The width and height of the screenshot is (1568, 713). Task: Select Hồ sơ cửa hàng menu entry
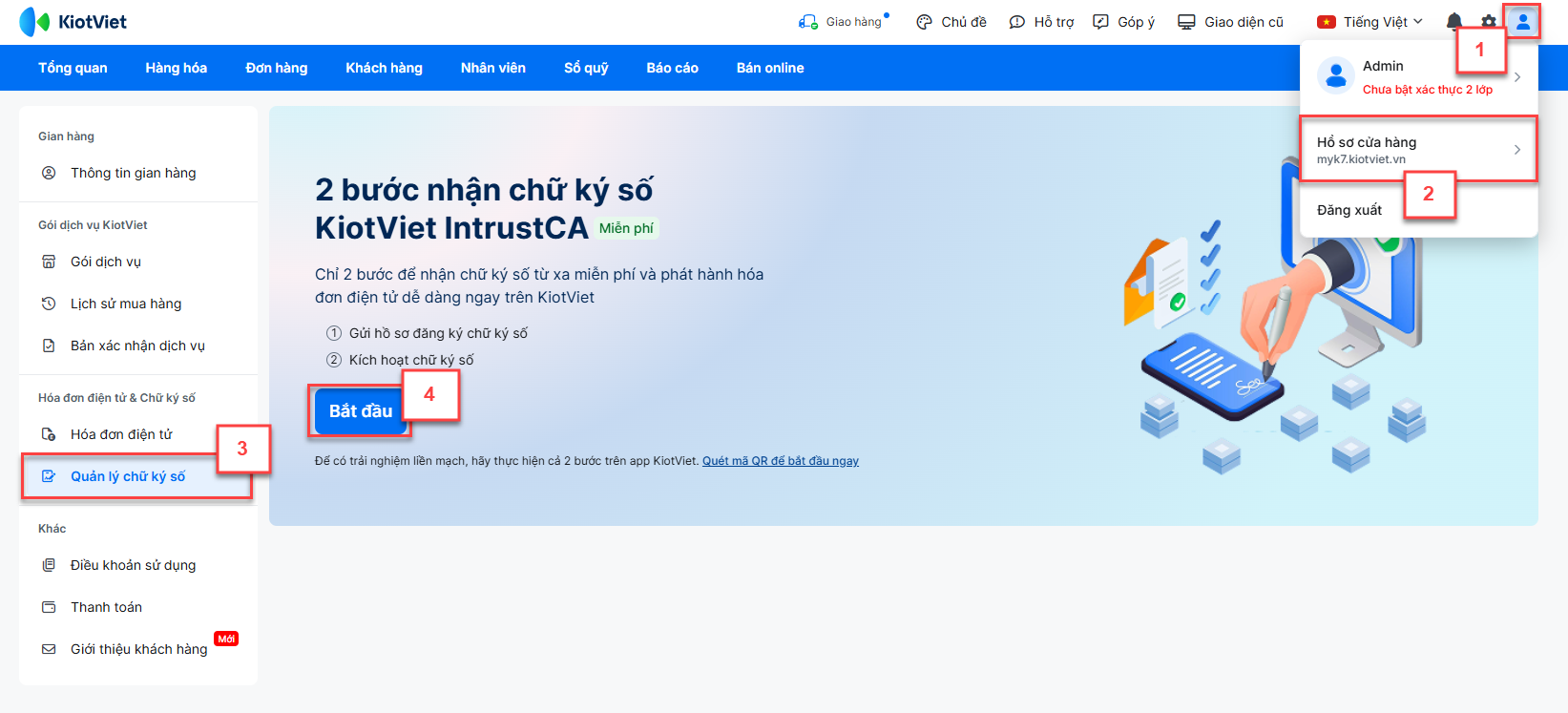click(1418, 150)
